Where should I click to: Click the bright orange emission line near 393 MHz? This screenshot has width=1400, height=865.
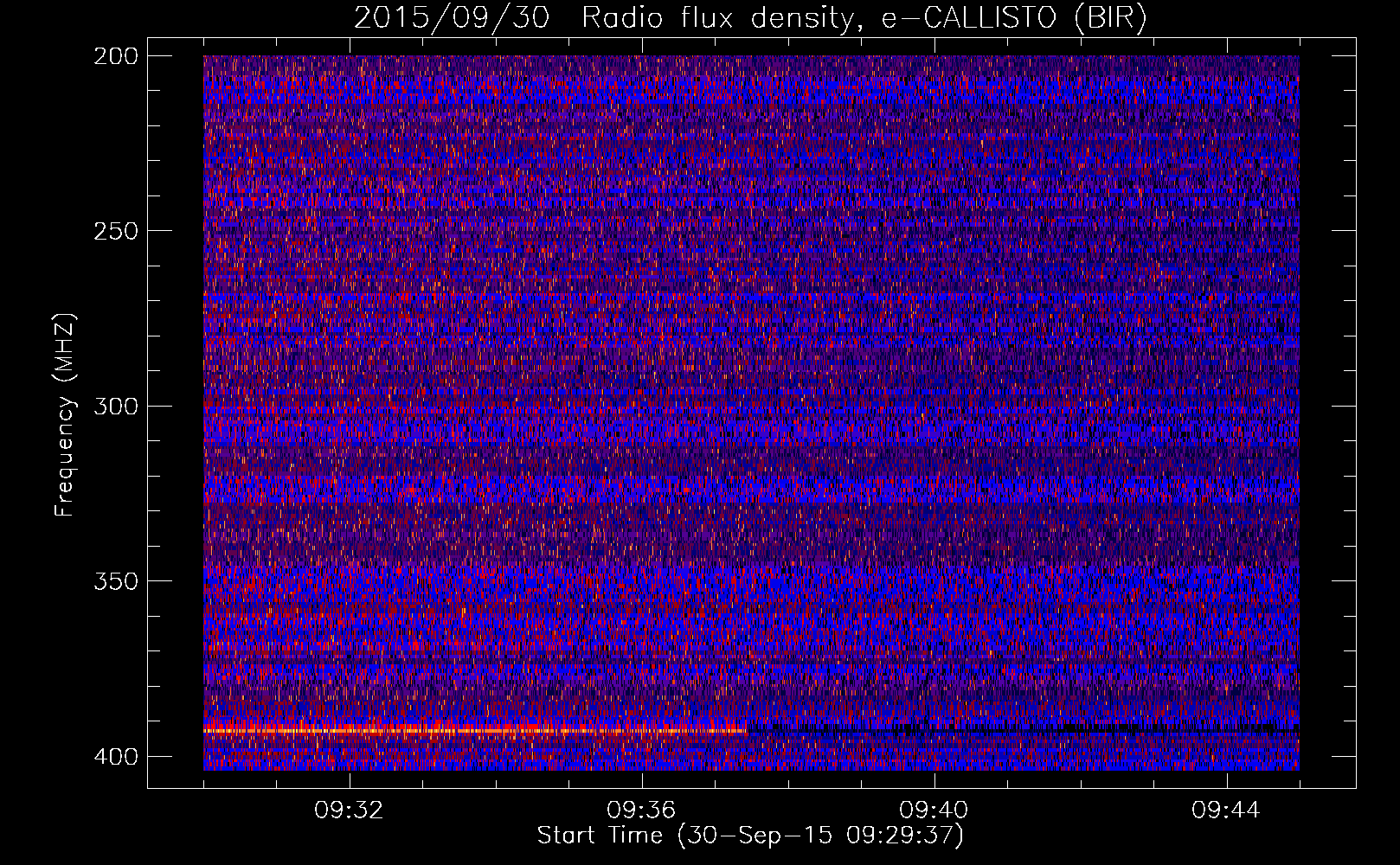pos(474,731)
